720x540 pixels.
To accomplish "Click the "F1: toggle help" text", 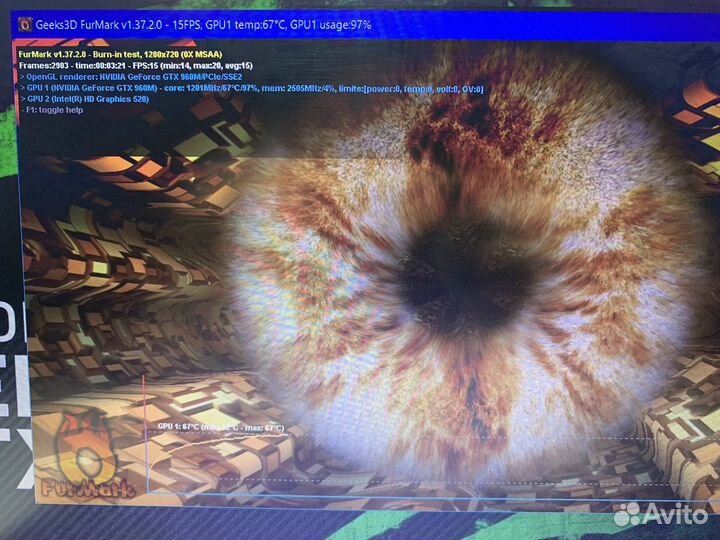I will point(54,110).
